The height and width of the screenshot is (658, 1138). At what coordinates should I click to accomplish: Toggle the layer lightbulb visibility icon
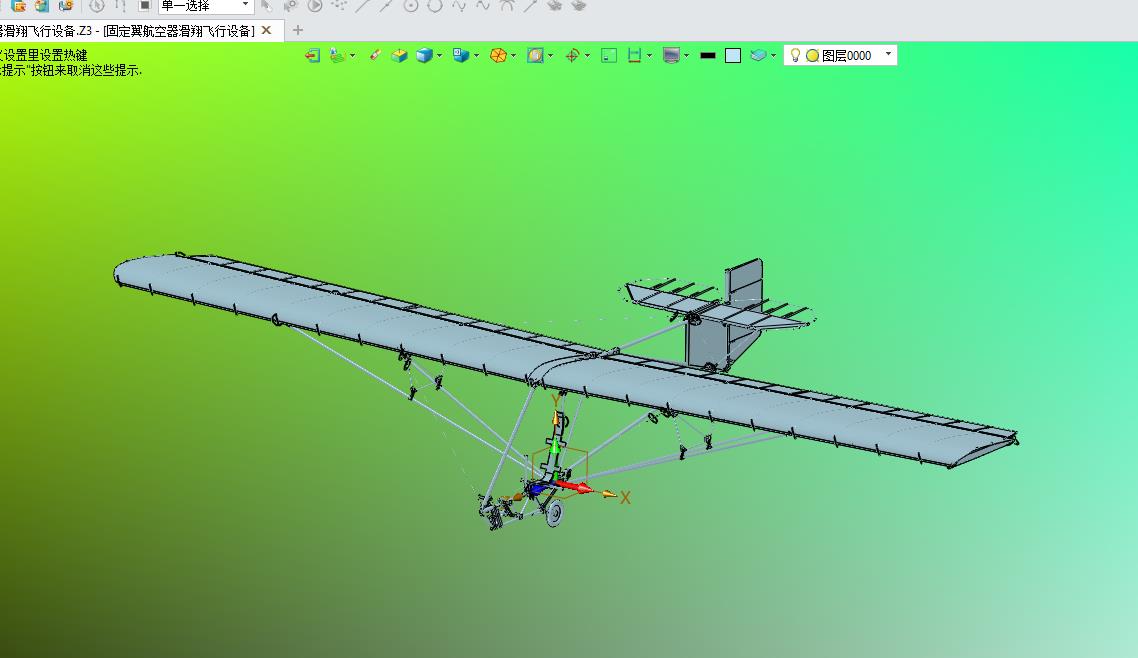(x=795, y=55)
